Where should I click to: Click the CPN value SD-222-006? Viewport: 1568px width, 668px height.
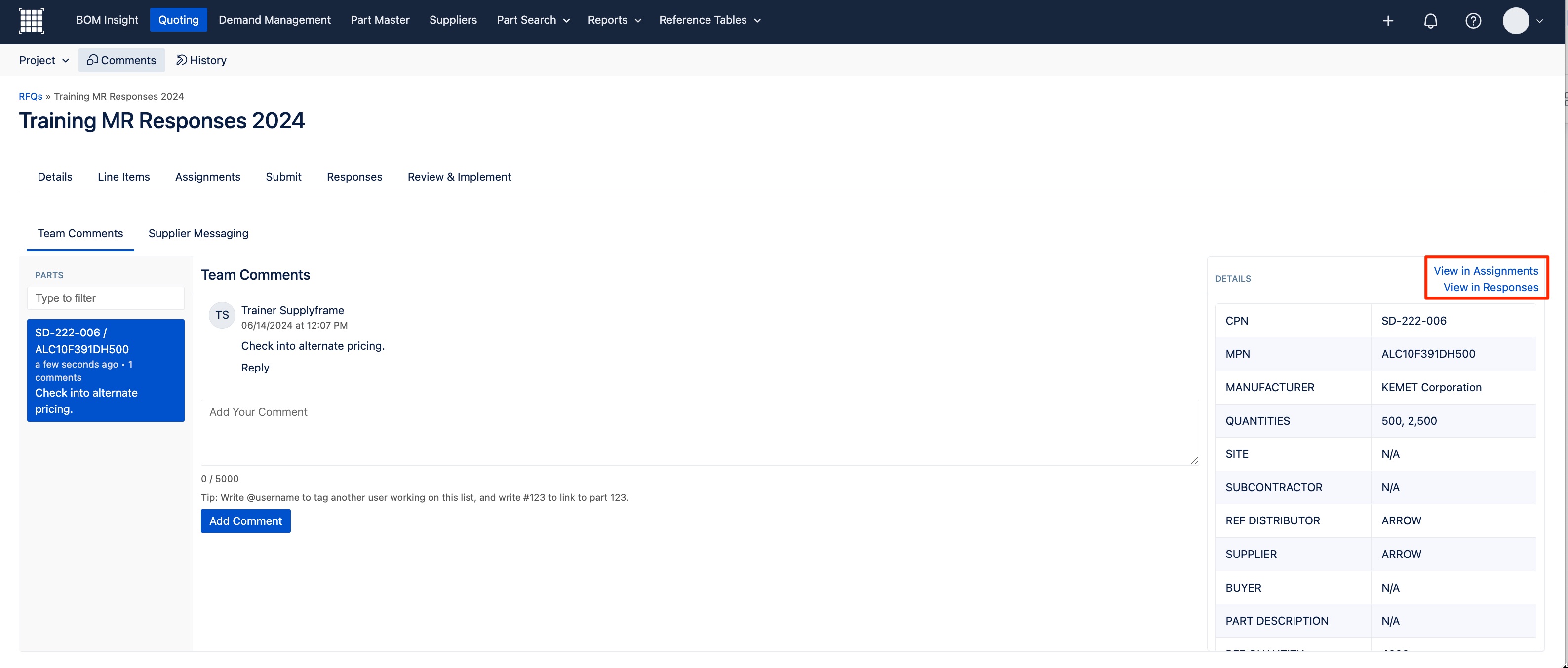pos(1414,321)
